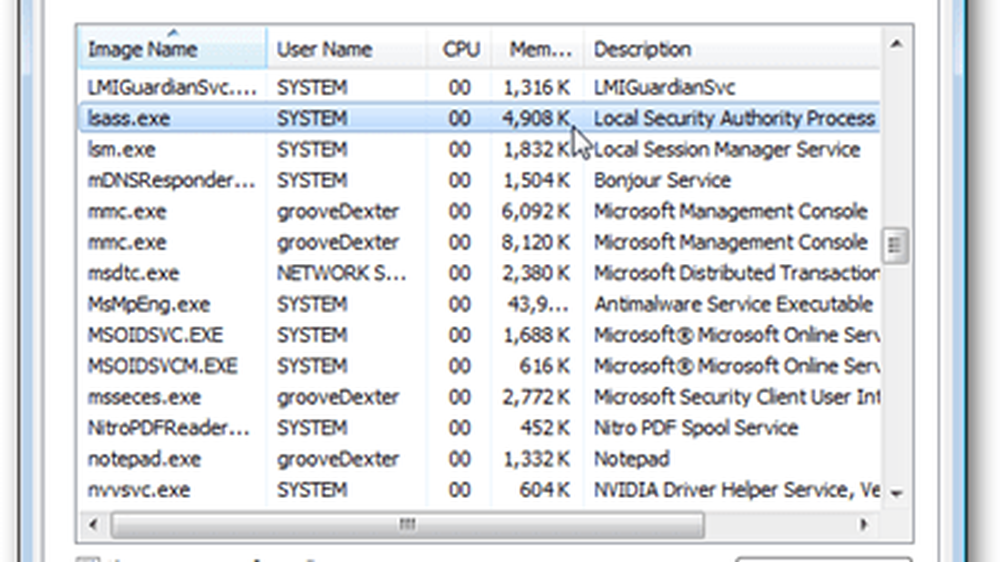
Task: Select the msdtc.exe process
Action: (479, 273)
